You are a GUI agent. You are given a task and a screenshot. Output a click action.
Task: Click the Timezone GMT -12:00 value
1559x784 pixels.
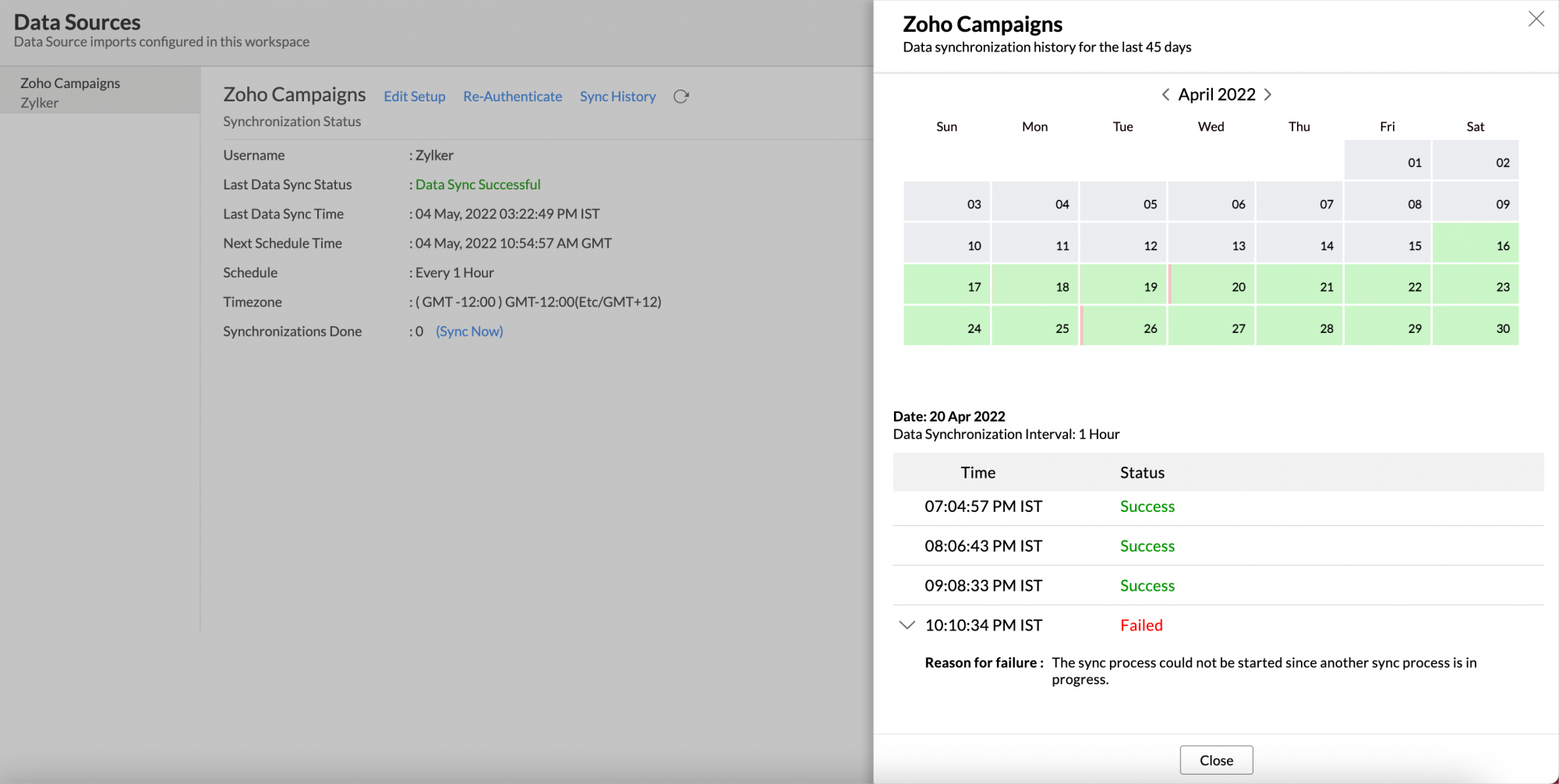coord(538,302)
